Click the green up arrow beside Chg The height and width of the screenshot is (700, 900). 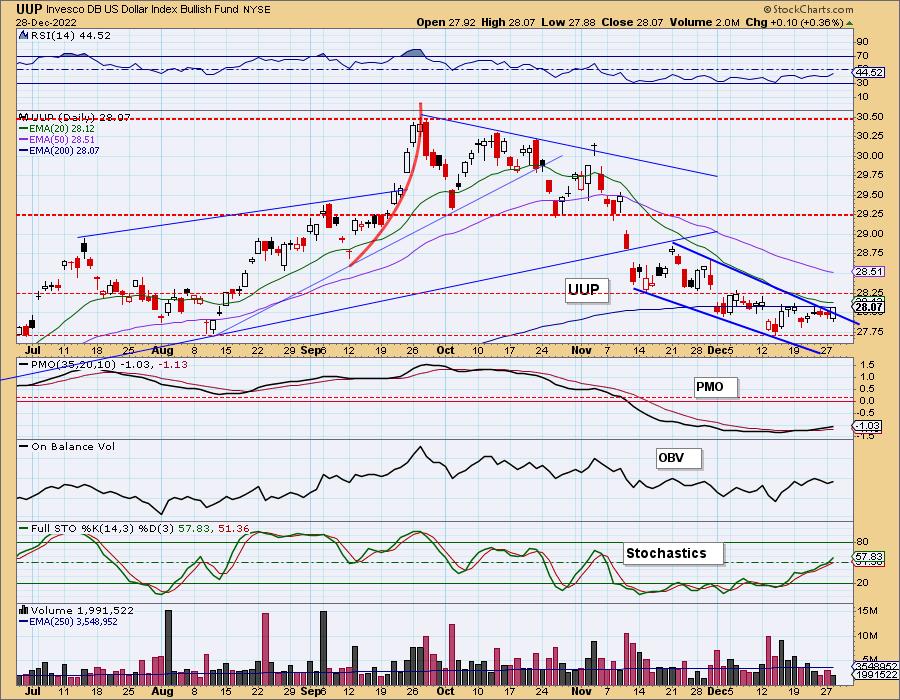point(849,22)
